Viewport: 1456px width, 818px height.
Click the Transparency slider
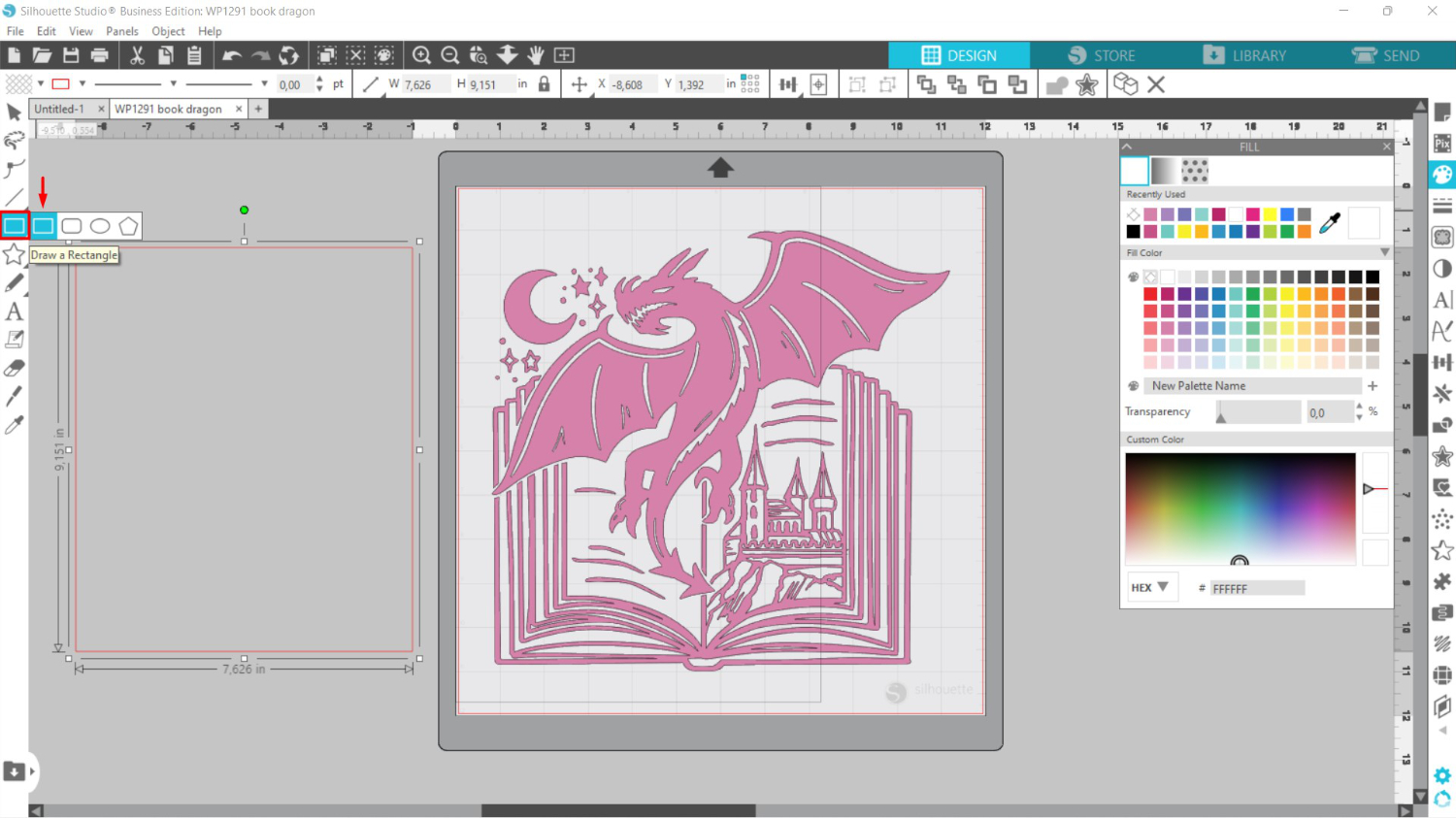coord(1258,412)
